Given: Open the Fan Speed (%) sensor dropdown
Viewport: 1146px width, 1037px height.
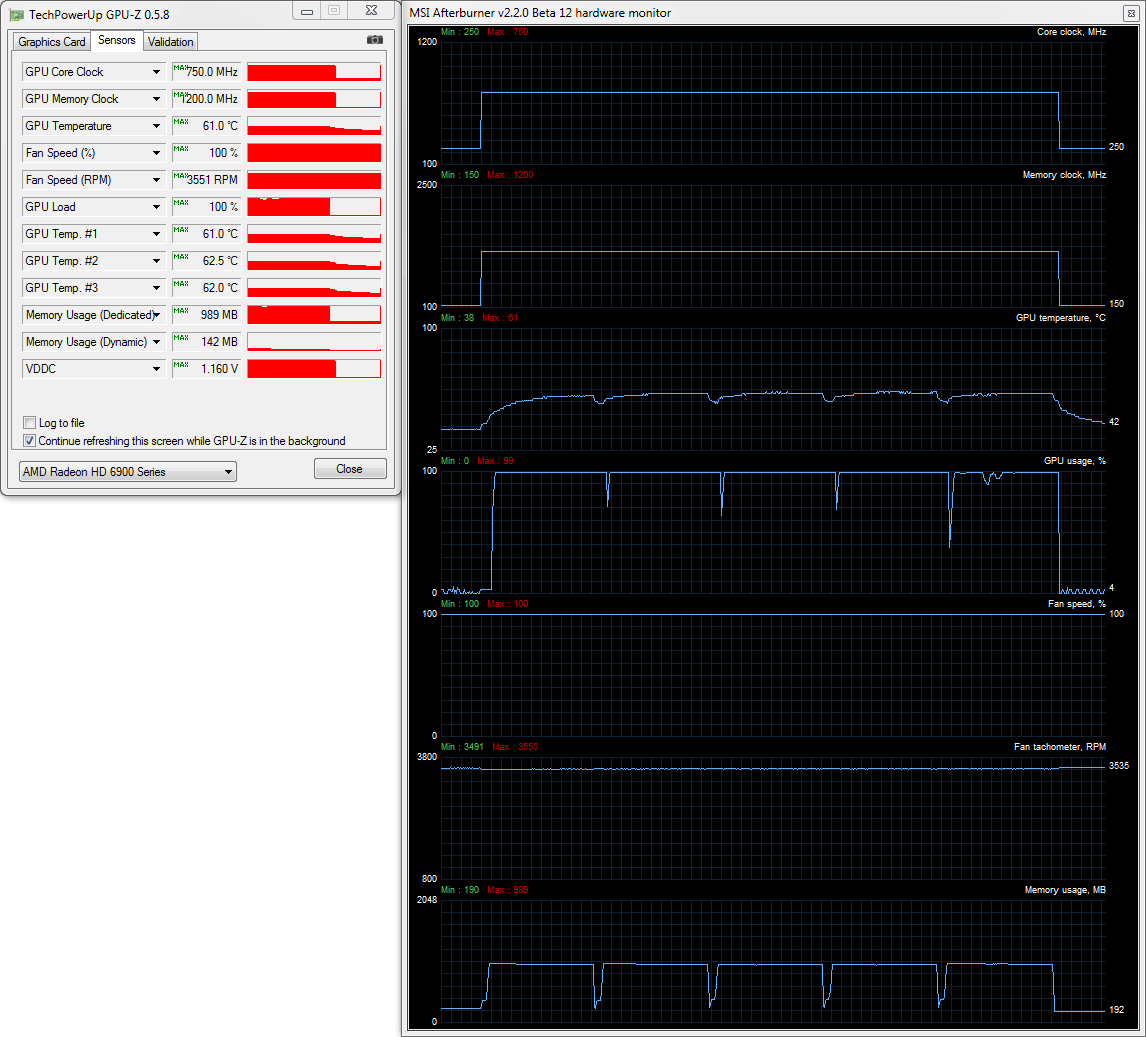Looking at the screenshot, I should pos(156,153).
